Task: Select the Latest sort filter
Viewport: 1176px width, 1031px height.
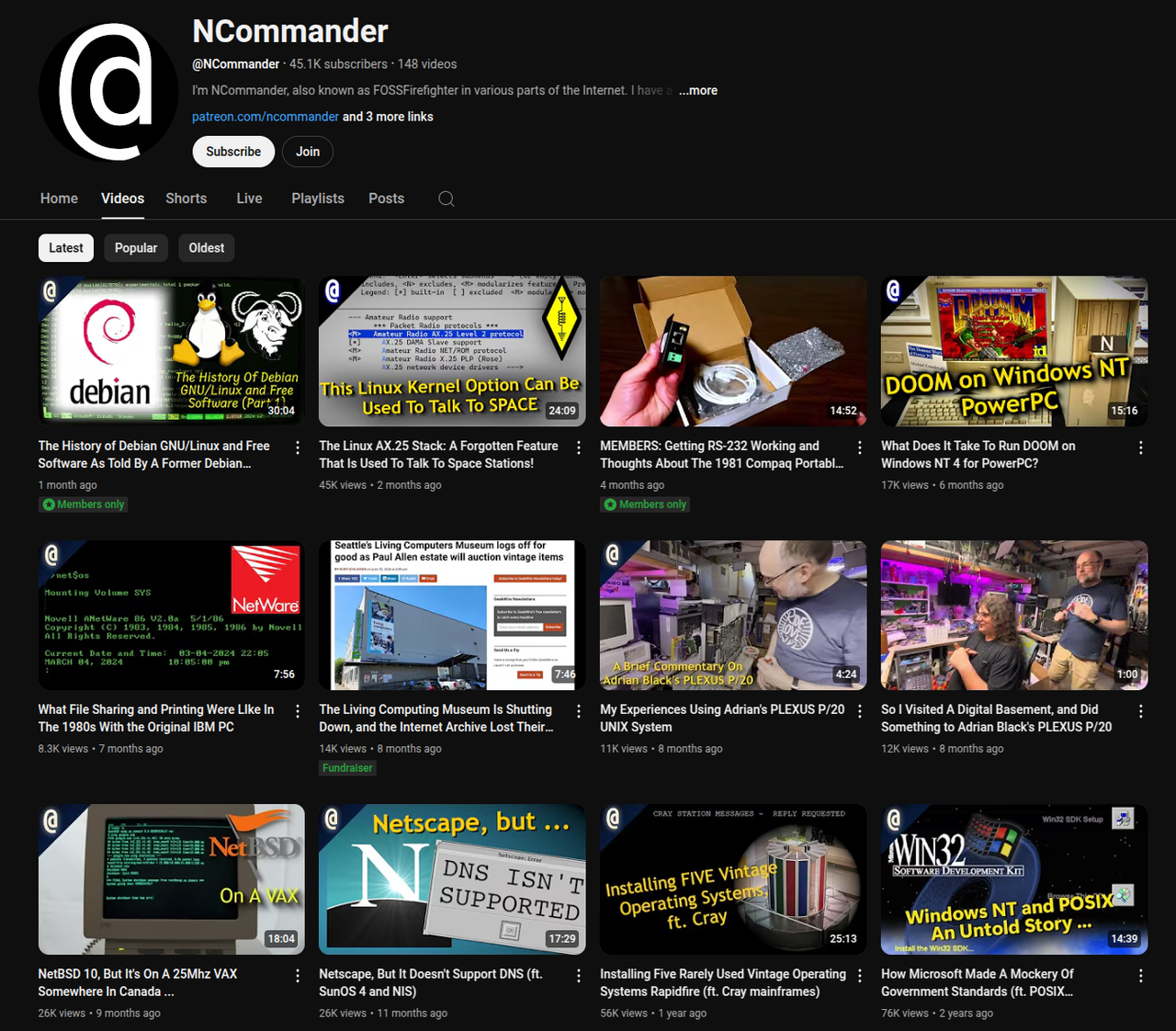Action: coord(66,248)
